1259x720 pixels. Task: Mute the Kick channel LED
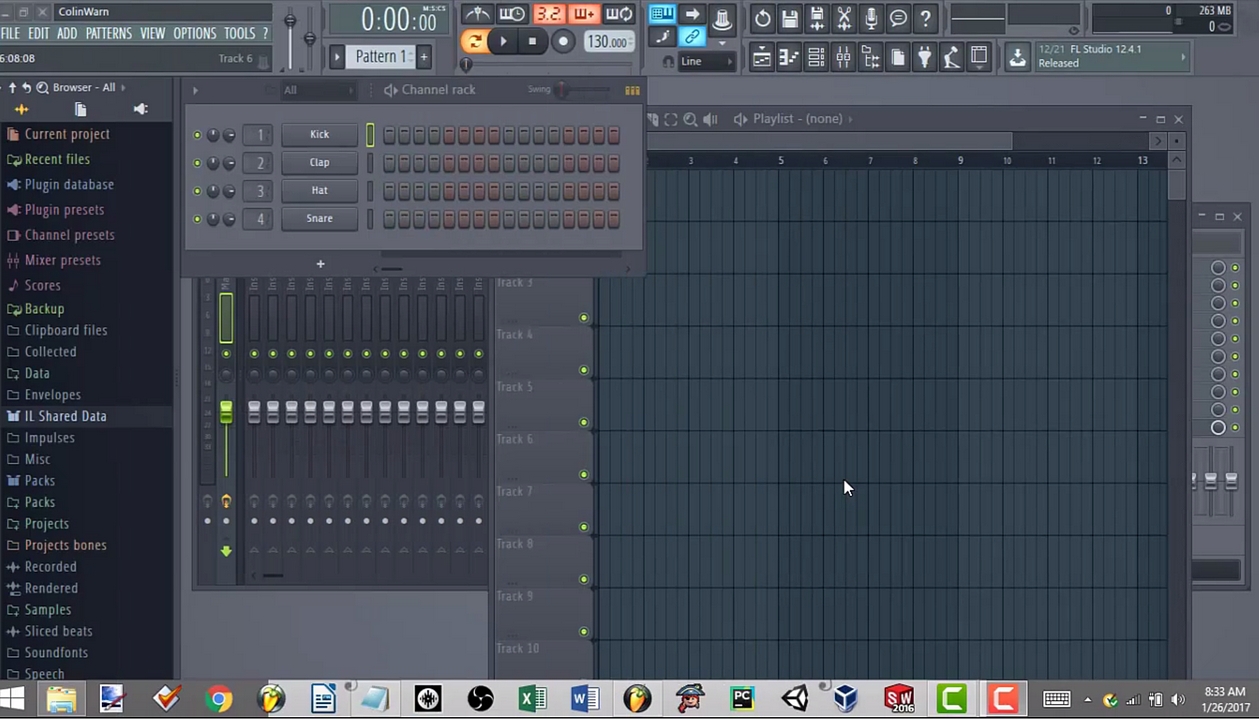(197, 135)
